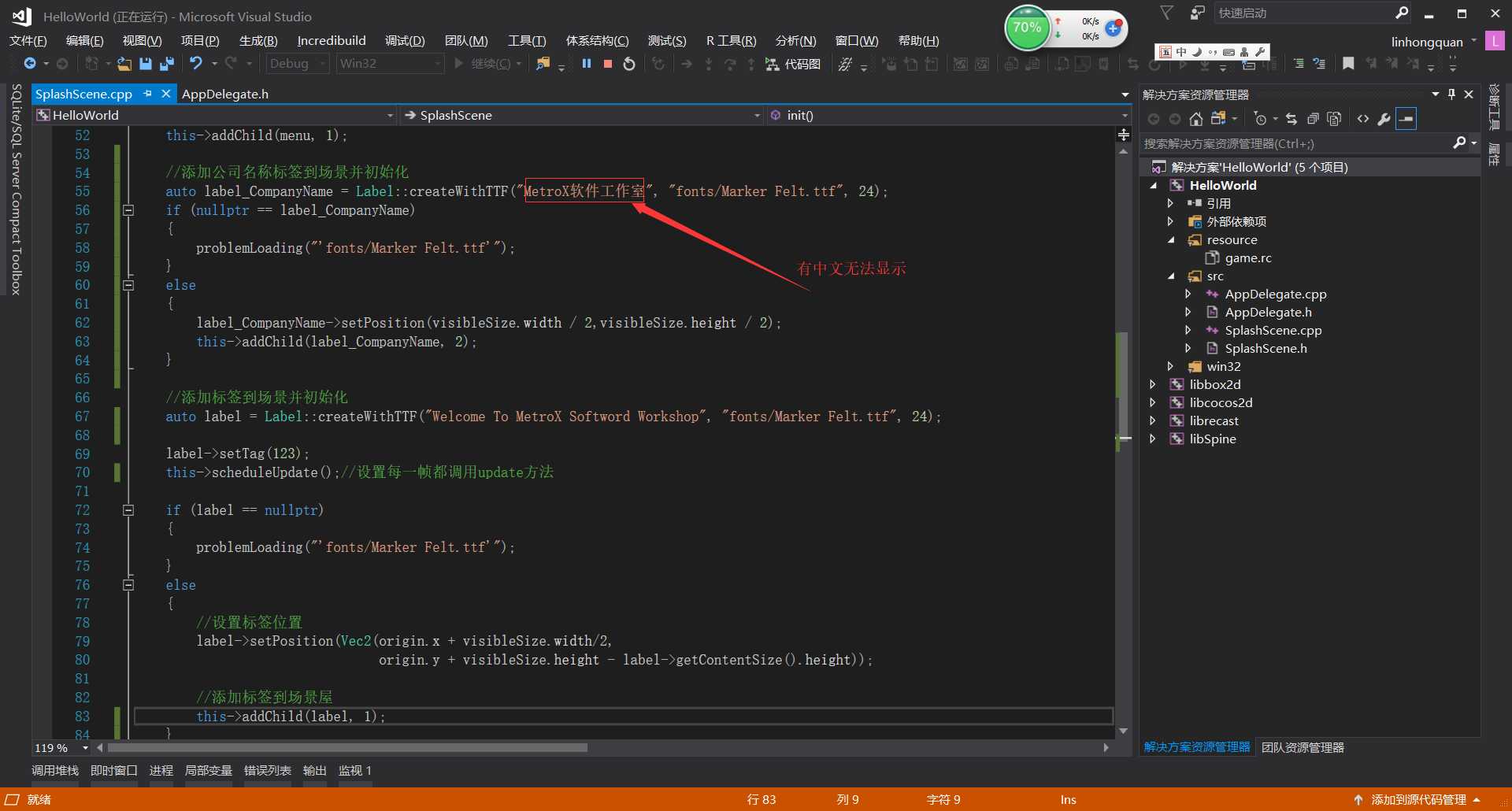Collapse the resource folder
Viewport: 1512px width, 811px height.
pos(1171,240)
